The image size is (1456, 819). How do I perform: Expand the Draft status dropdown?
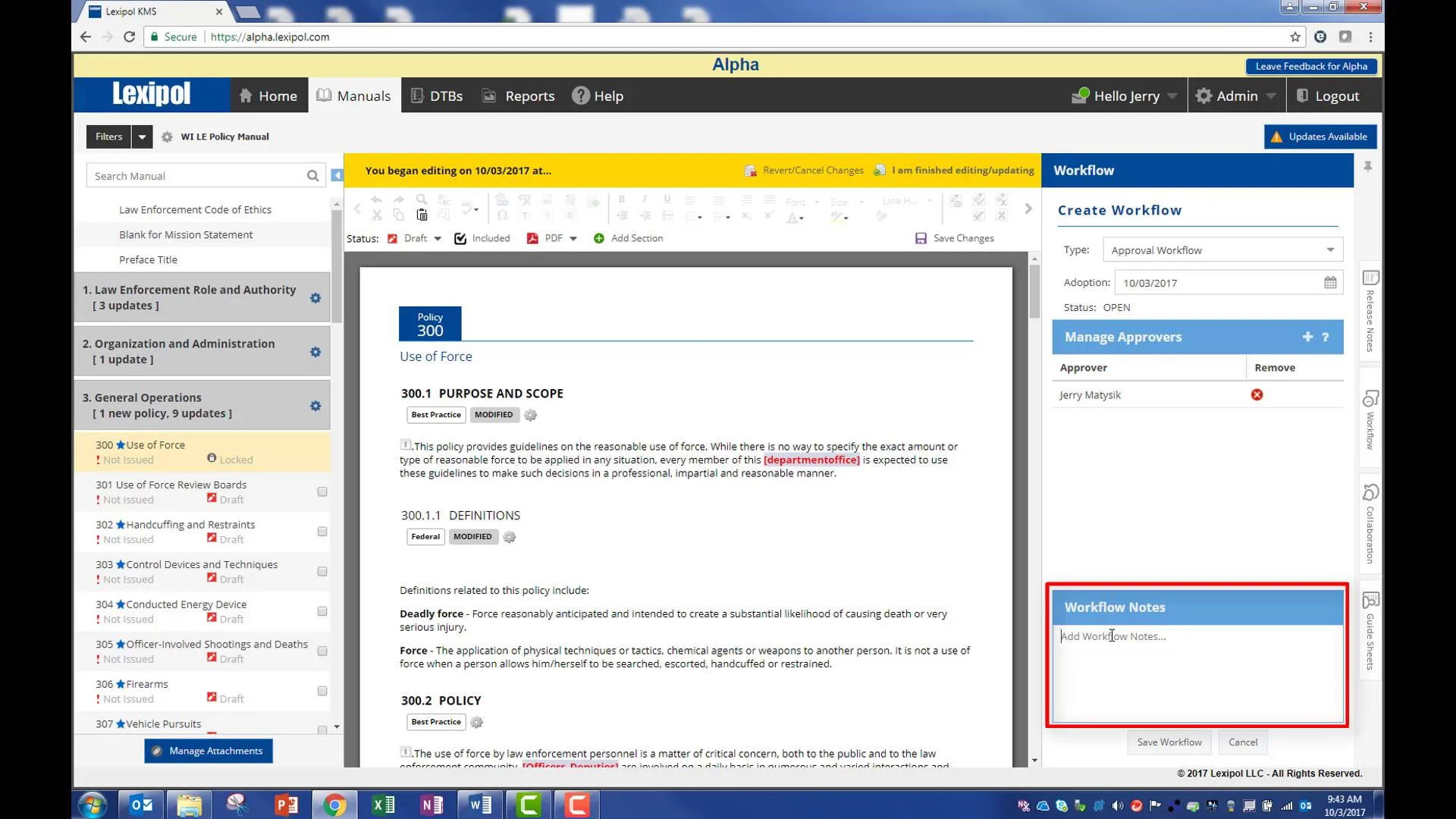click(438, 239)
